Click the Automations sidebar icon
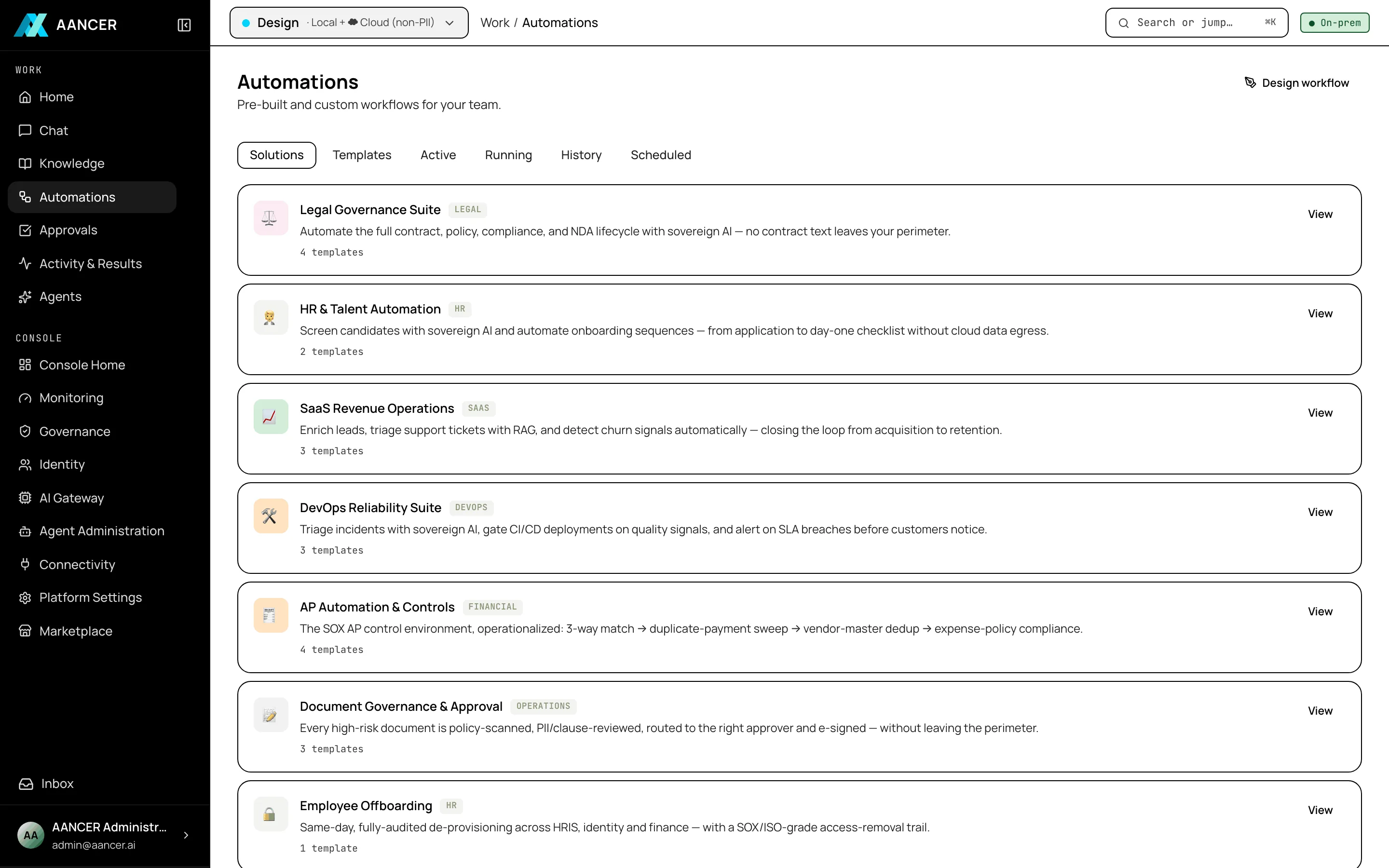1389x868 pixels. click(25, 197)
